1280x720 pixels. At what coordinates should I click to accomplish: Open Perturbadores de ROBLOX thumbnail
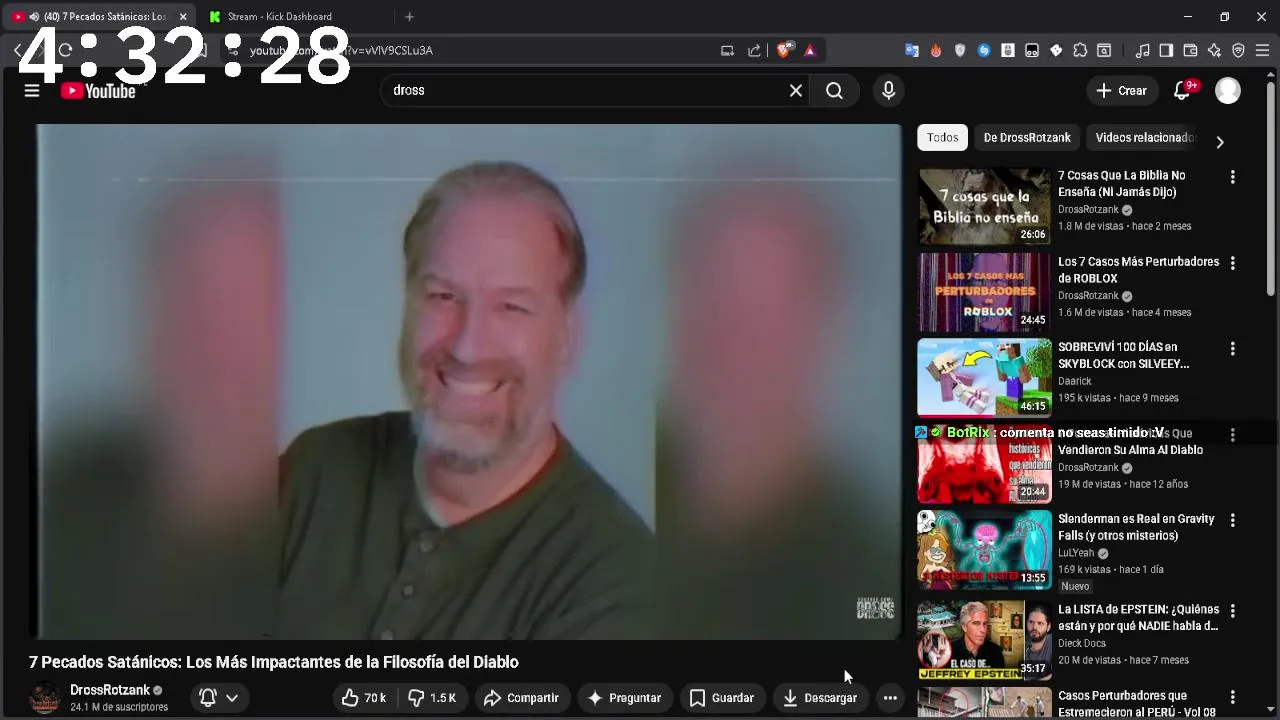[x=985, y=292]
